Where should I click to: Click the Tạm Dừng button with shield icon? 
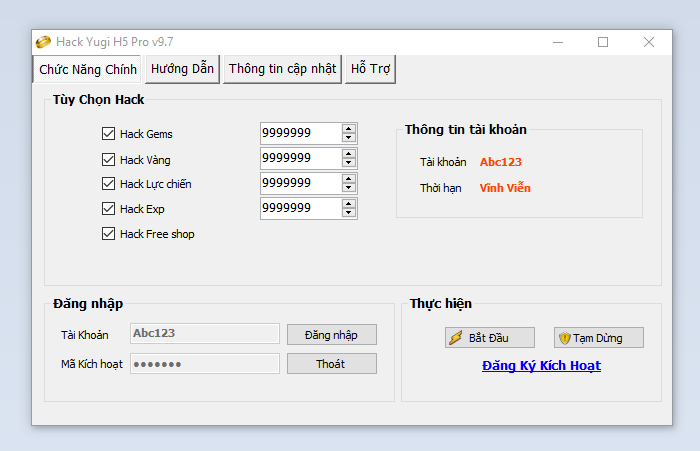tap(599, 338)
